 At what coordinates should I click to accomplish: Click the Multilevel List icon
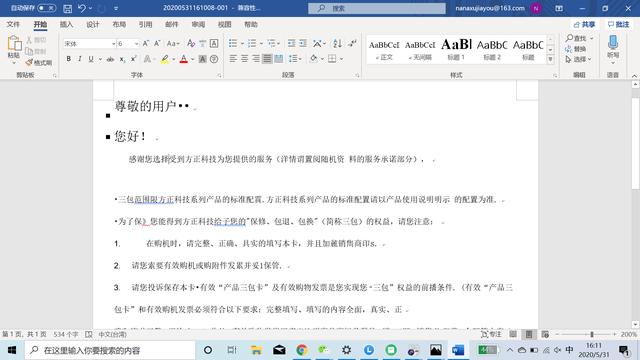pos(271,43)
